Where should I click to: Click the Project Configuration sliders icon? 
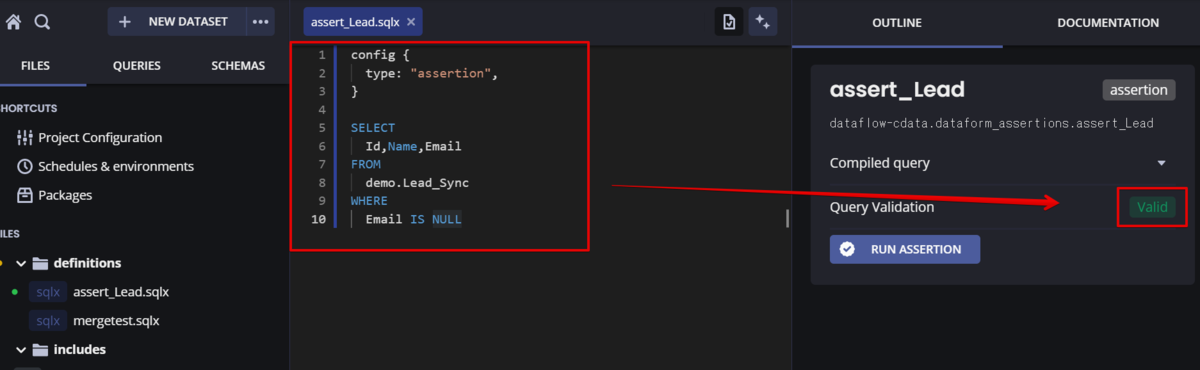click(x=25, y=137)
